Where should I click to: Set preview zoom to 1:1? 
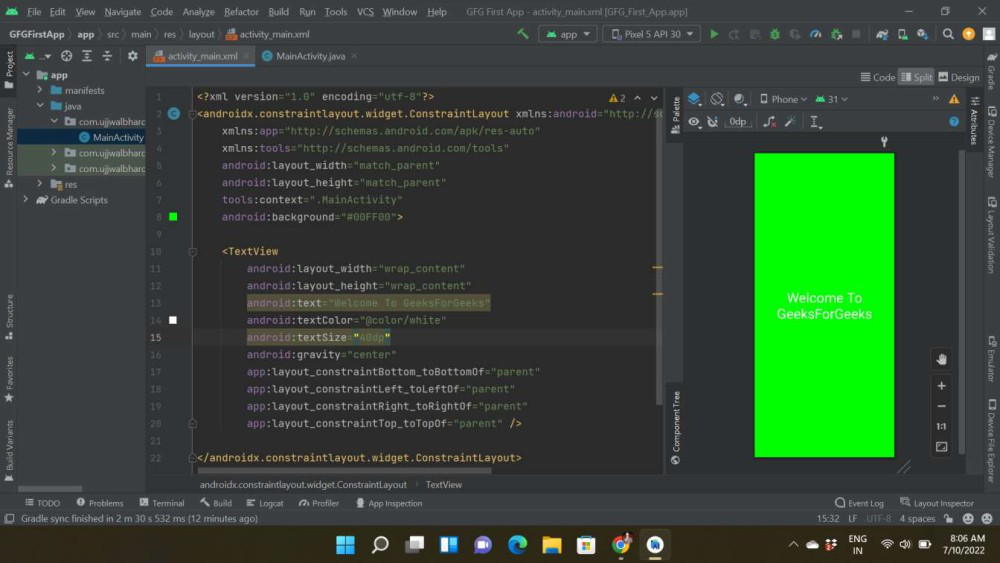tap(941, 427)
